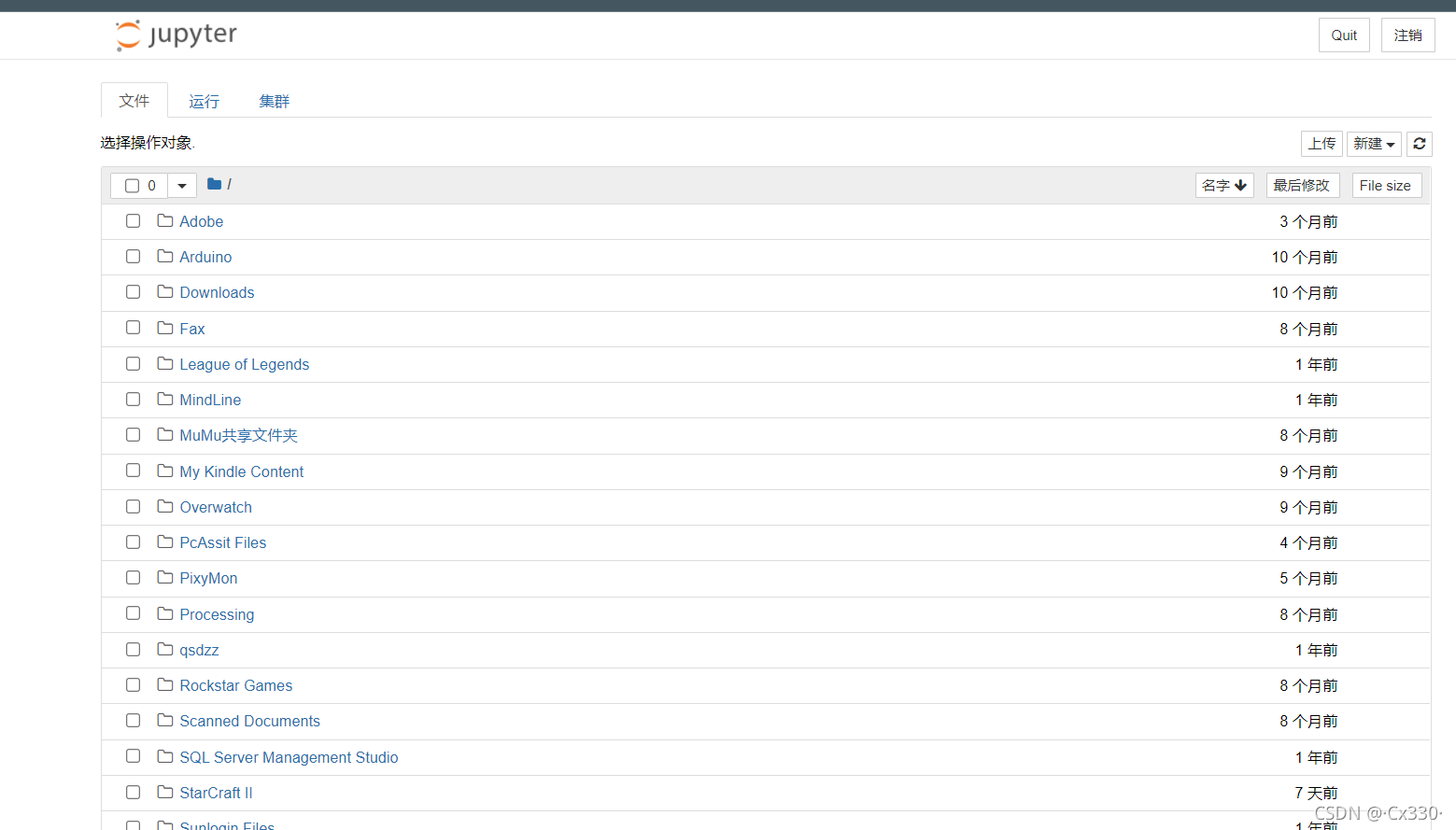Image resolution: width=1456 pixels, height=830 pixels.
Task: Click the folder icon beside MindLine
Action: click(165, 400)
